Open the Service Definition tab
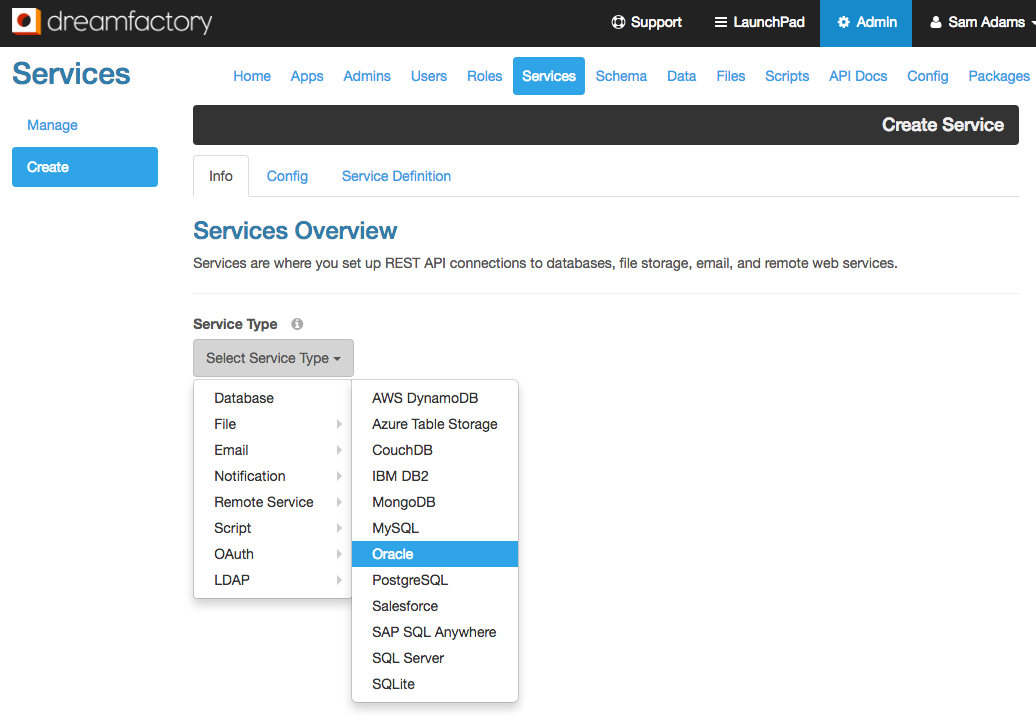1036x716 pixels. tap(396, 175)
